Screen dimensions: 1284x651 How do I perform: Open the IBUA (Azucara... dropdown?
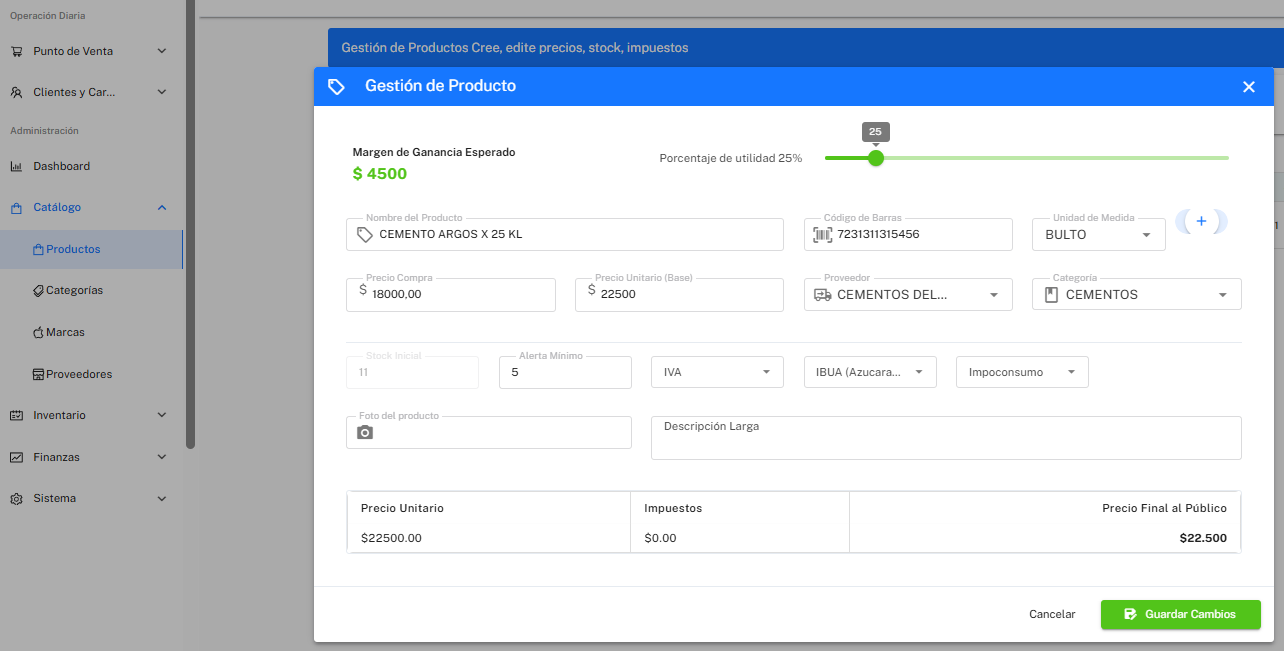(x=869, y=372)
